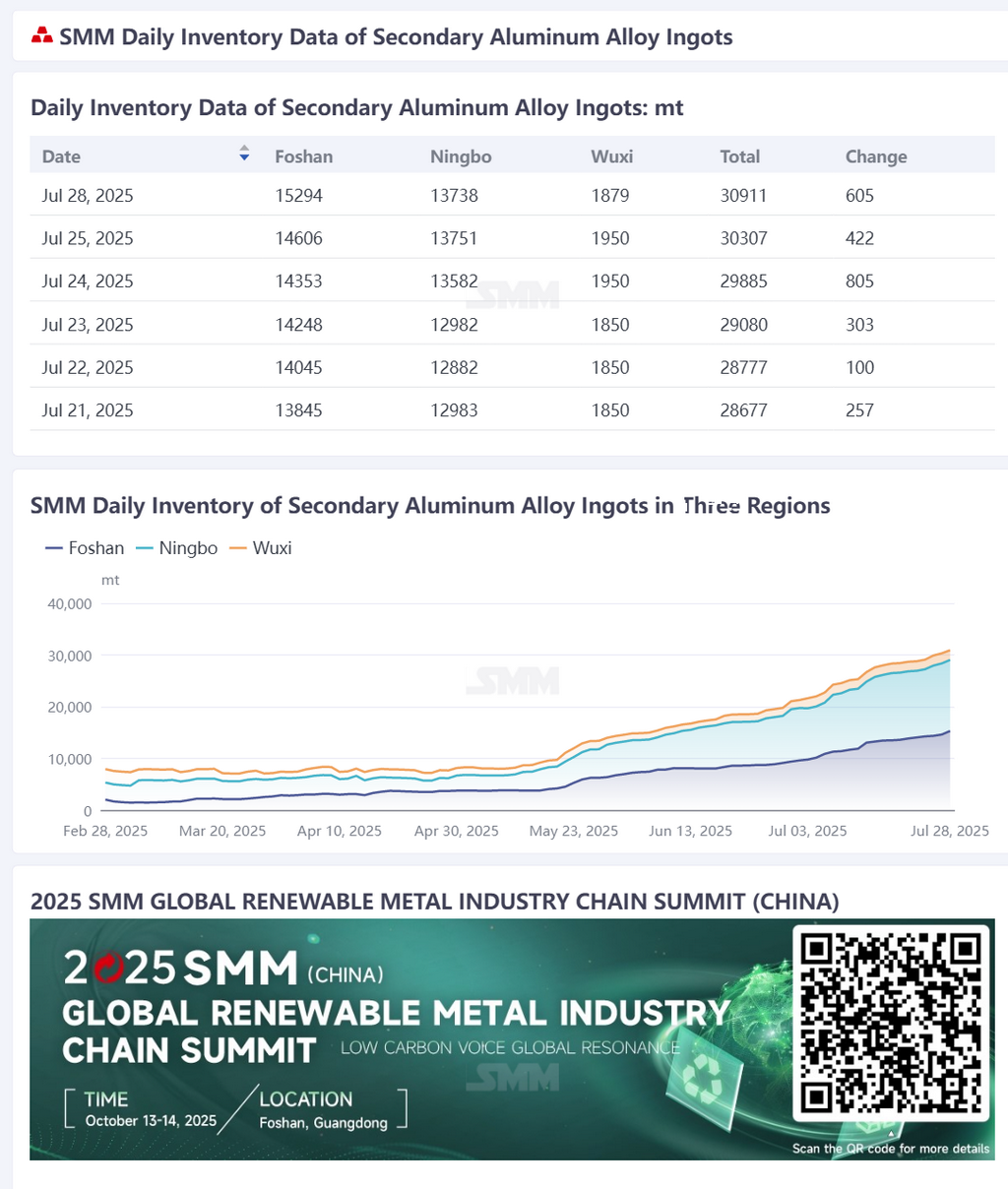This screenshot has width=1008, height=1189.
Task: Click Change value 422
Action: [859, 238]
